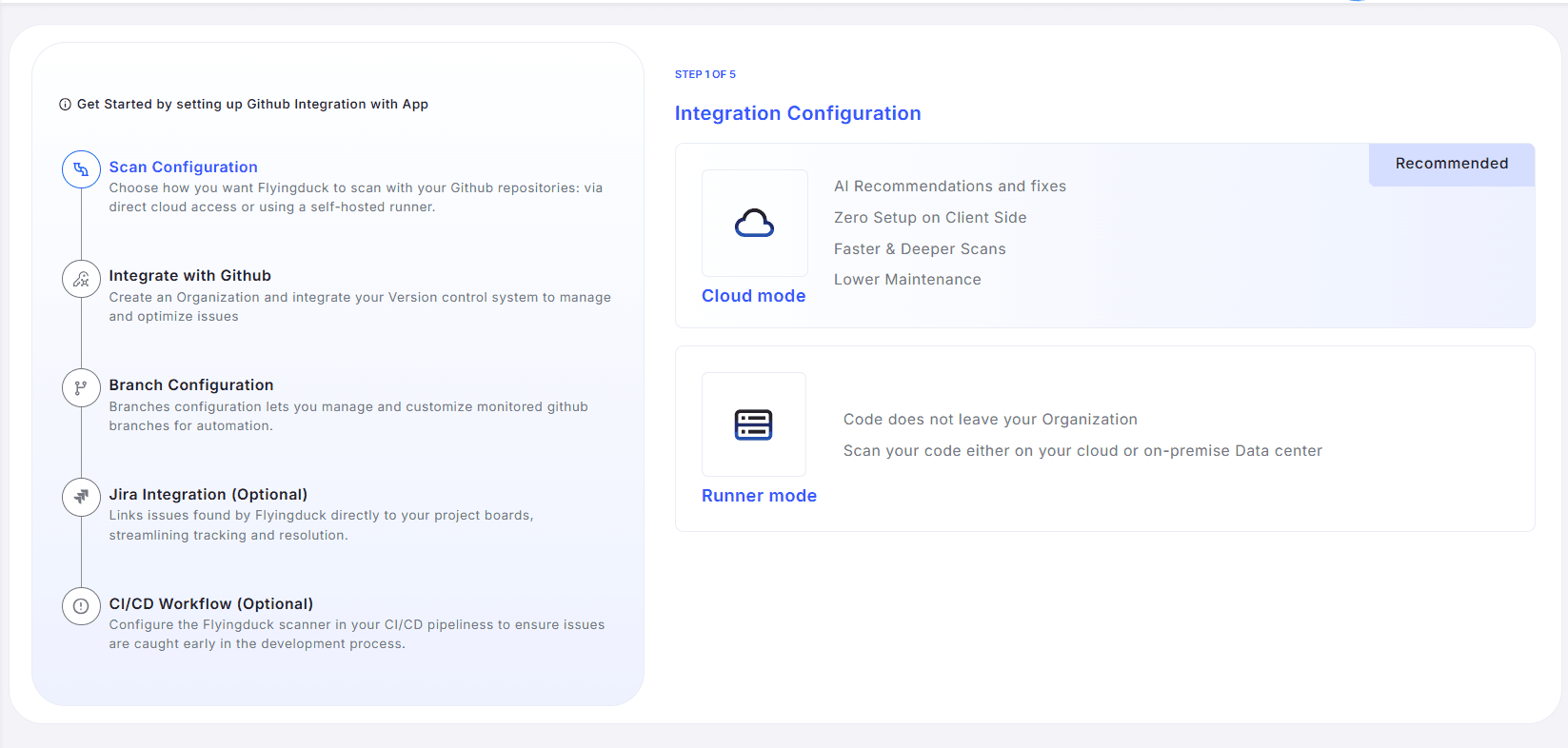Click the server icon for Runner mode

pyautogui.click(x=753, y=424)
